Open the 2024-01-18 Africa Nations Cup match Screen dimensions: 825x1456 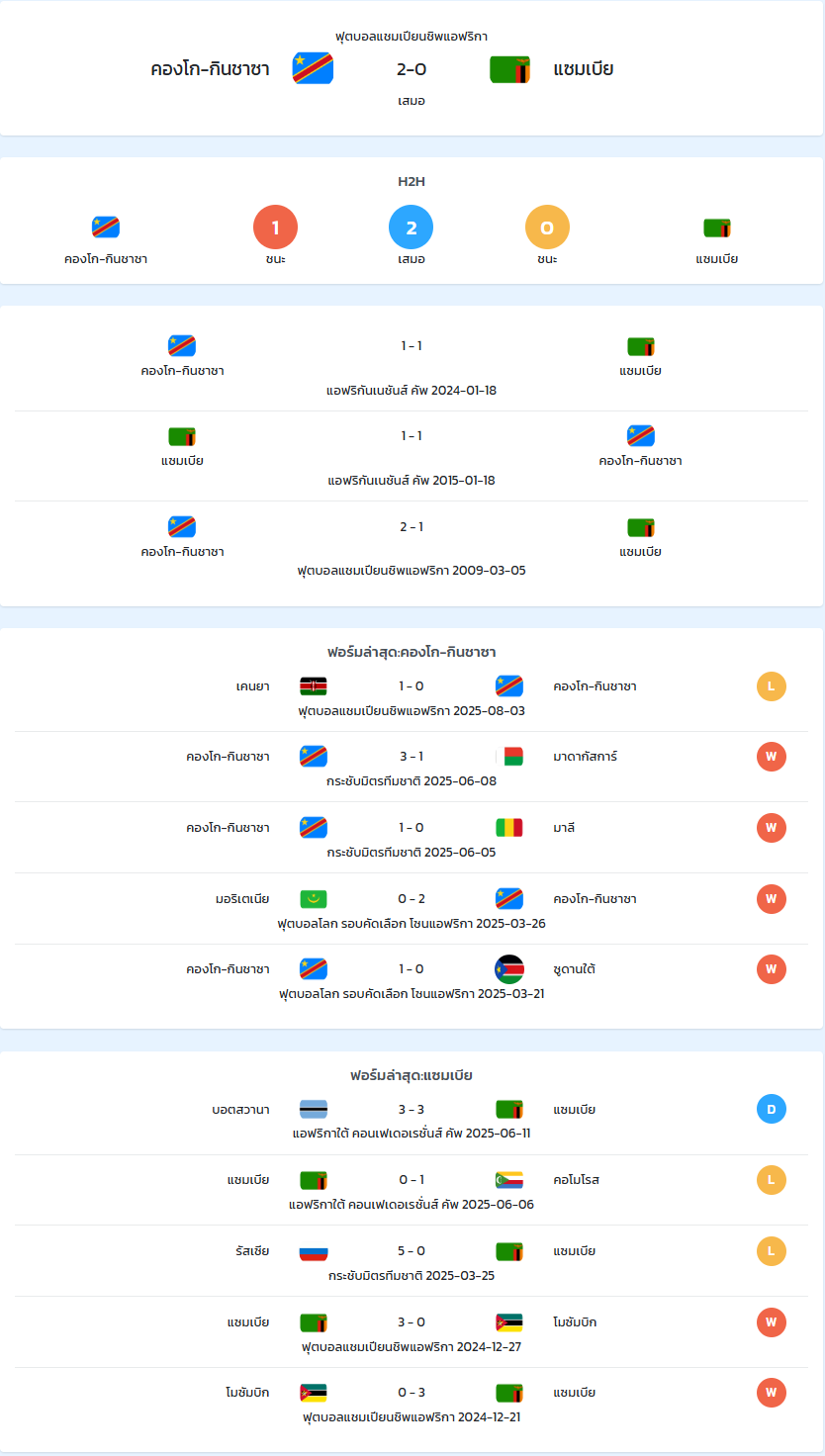(412, 366)
